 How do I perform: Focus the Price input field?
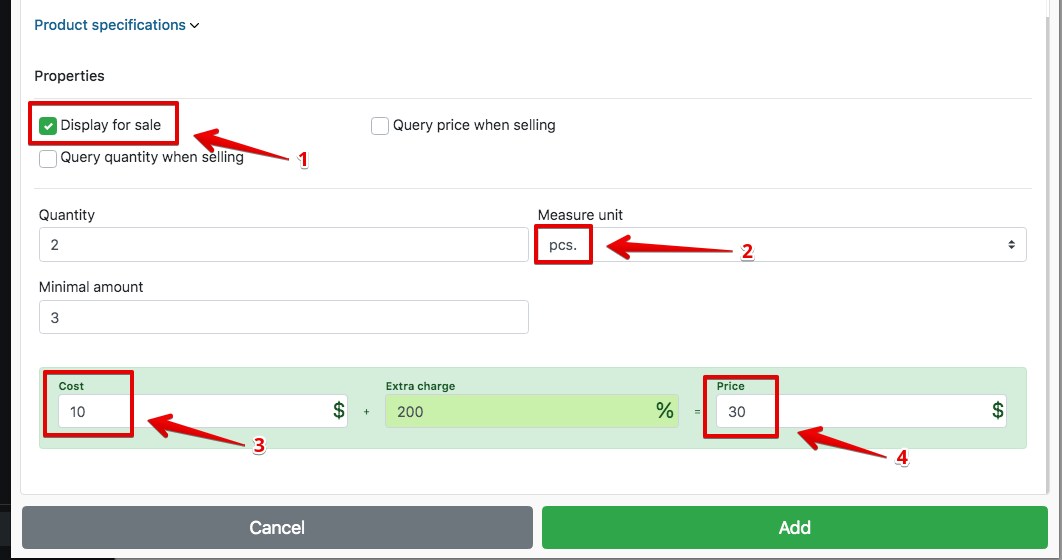point(850,411)
